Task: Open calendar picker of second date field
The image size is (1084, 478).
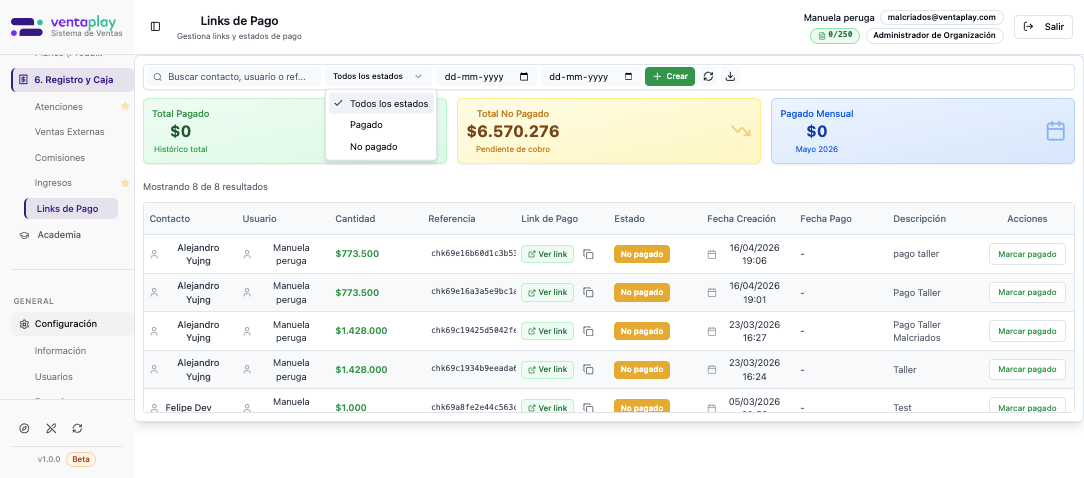Action: pos(628,77)
